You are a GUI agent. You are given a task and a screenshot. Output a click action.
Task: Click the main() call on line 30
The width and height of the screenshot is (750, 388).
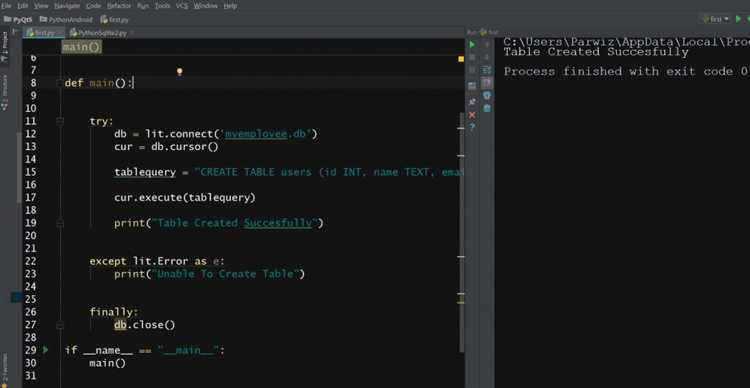pyautogui.click(x=108, y=363)
